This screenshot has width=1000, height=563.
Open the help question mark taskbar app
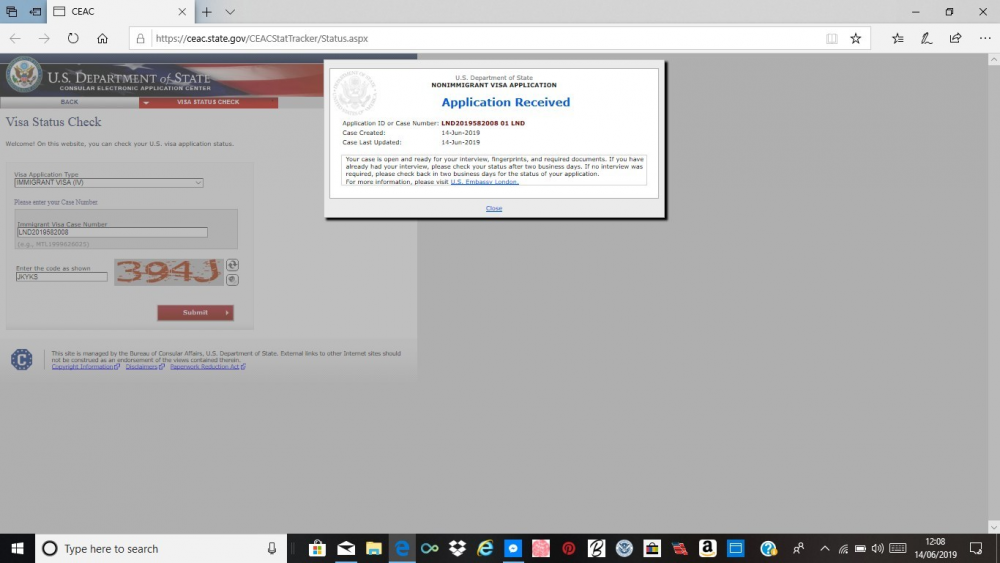pos(768,548)
